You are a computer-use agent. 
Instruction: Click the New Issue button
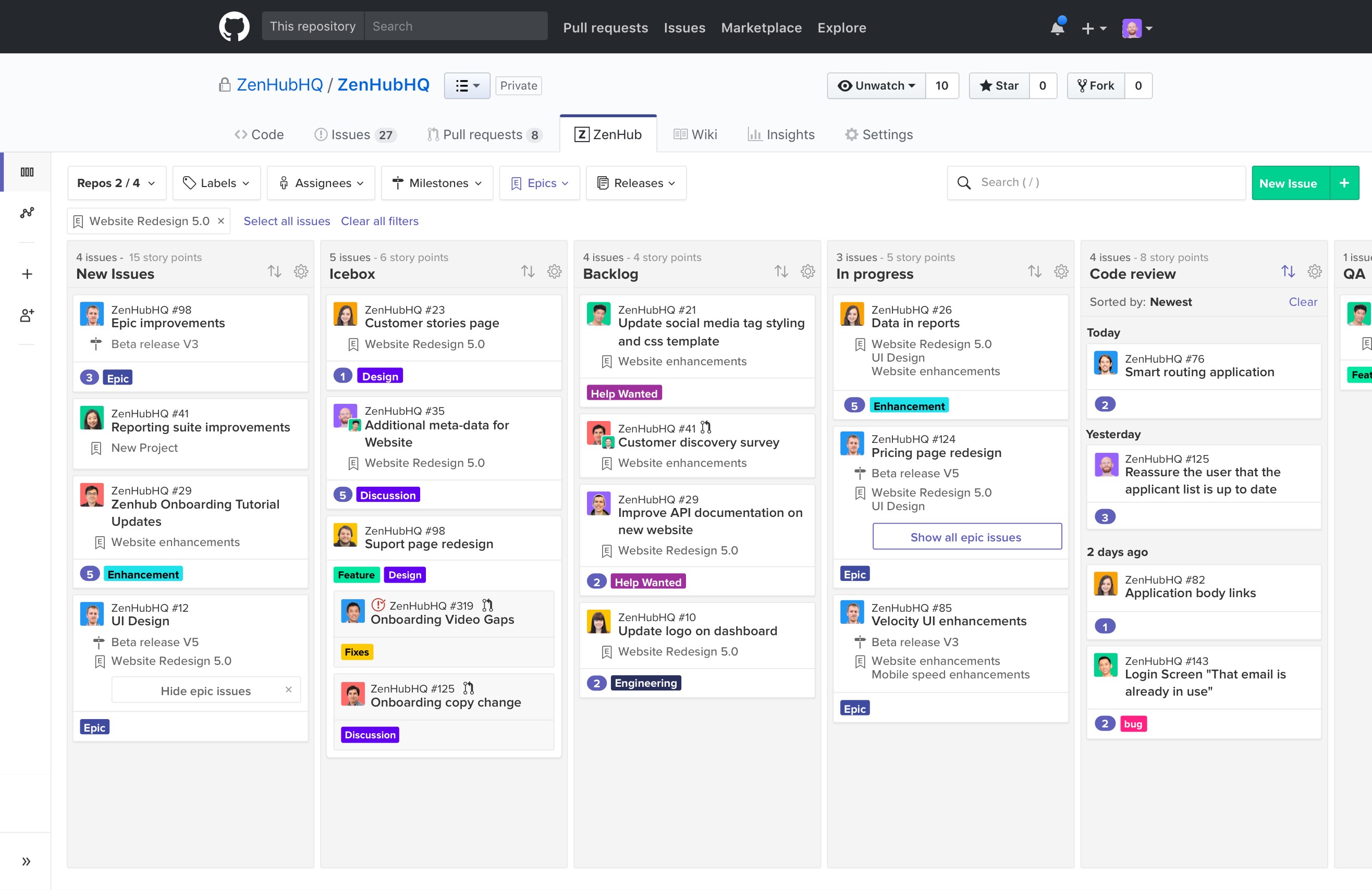click(x=1289, y=183)
